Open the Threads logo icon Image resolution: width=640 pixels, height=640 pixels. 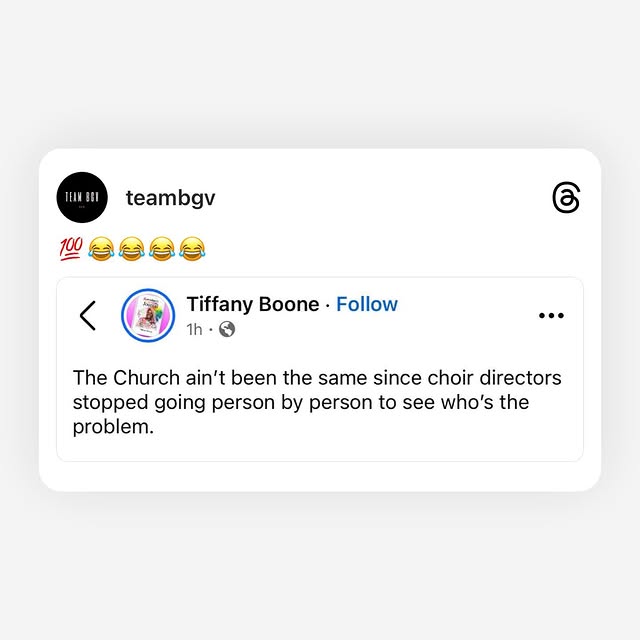[566, 198]
